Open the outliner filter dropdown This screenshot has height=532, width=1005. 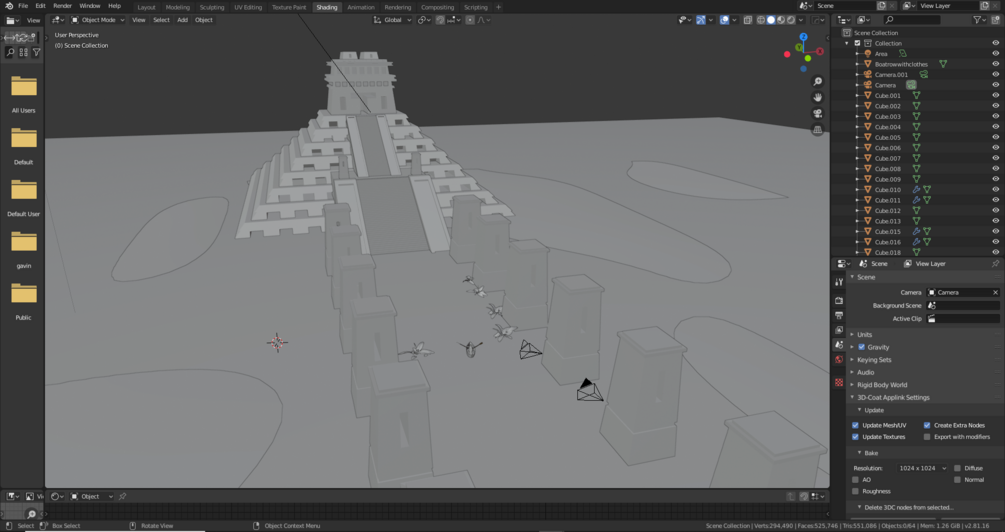pyautogui.click(x=979, y=20)
